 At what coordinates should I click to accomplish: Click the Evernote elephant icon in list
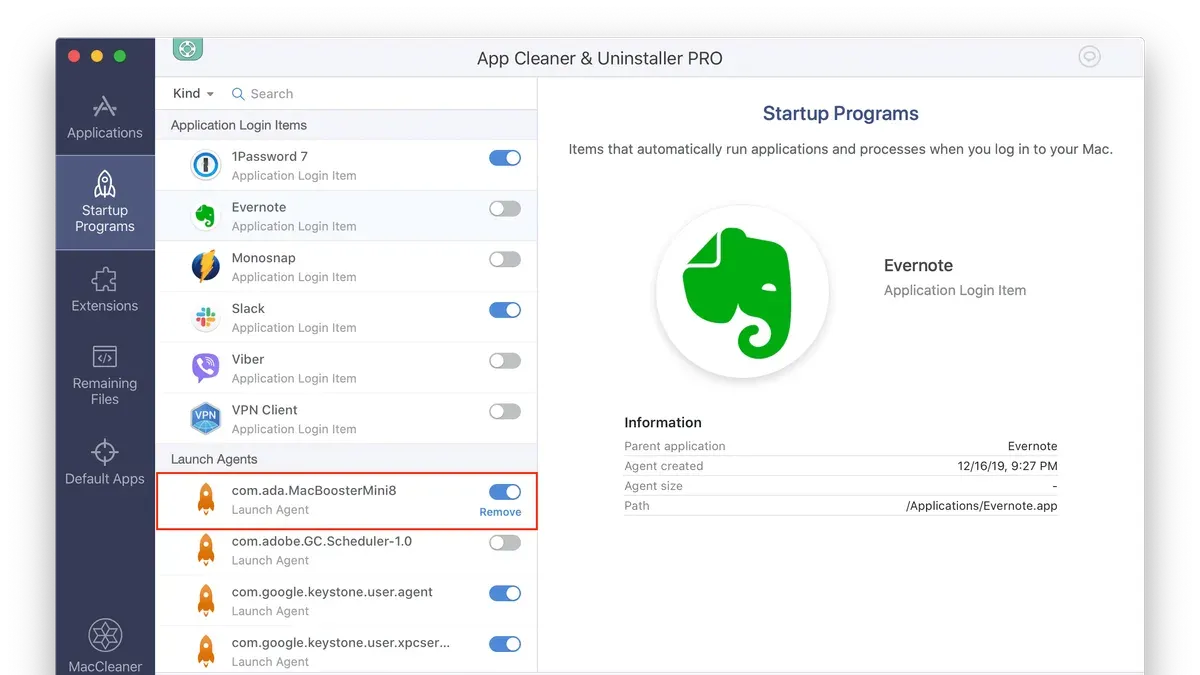pos(206,216)
